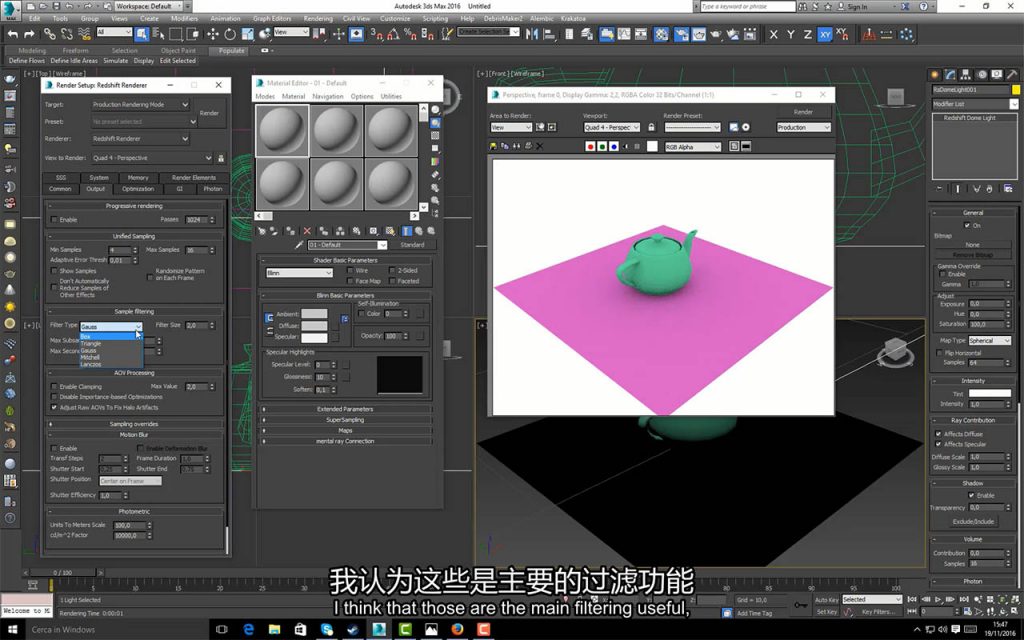Viewport: 1024px width, 640px height.
Task: Click Exclude/Include button in Shadow section
Action: pos(973,521)
